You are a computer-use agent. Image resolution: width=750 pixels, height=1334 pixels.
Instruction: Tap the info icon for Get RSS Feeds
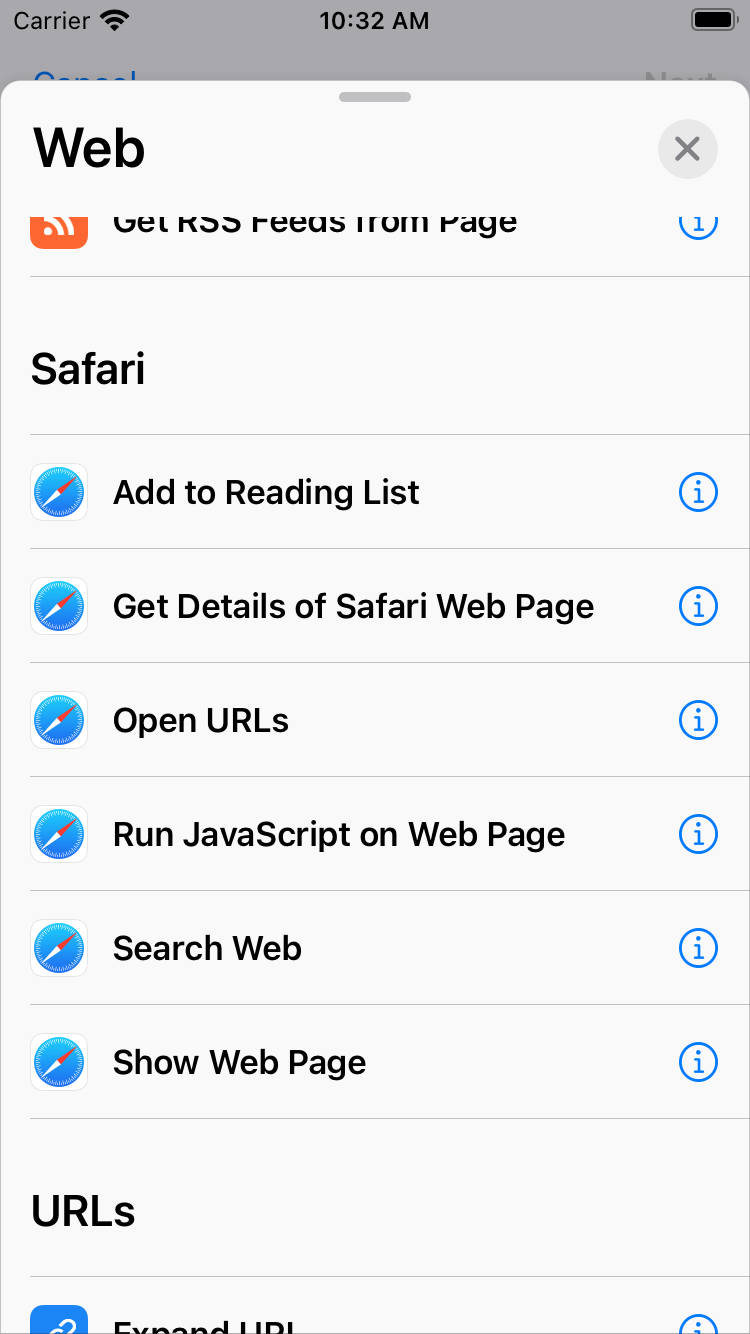(698, 225)
